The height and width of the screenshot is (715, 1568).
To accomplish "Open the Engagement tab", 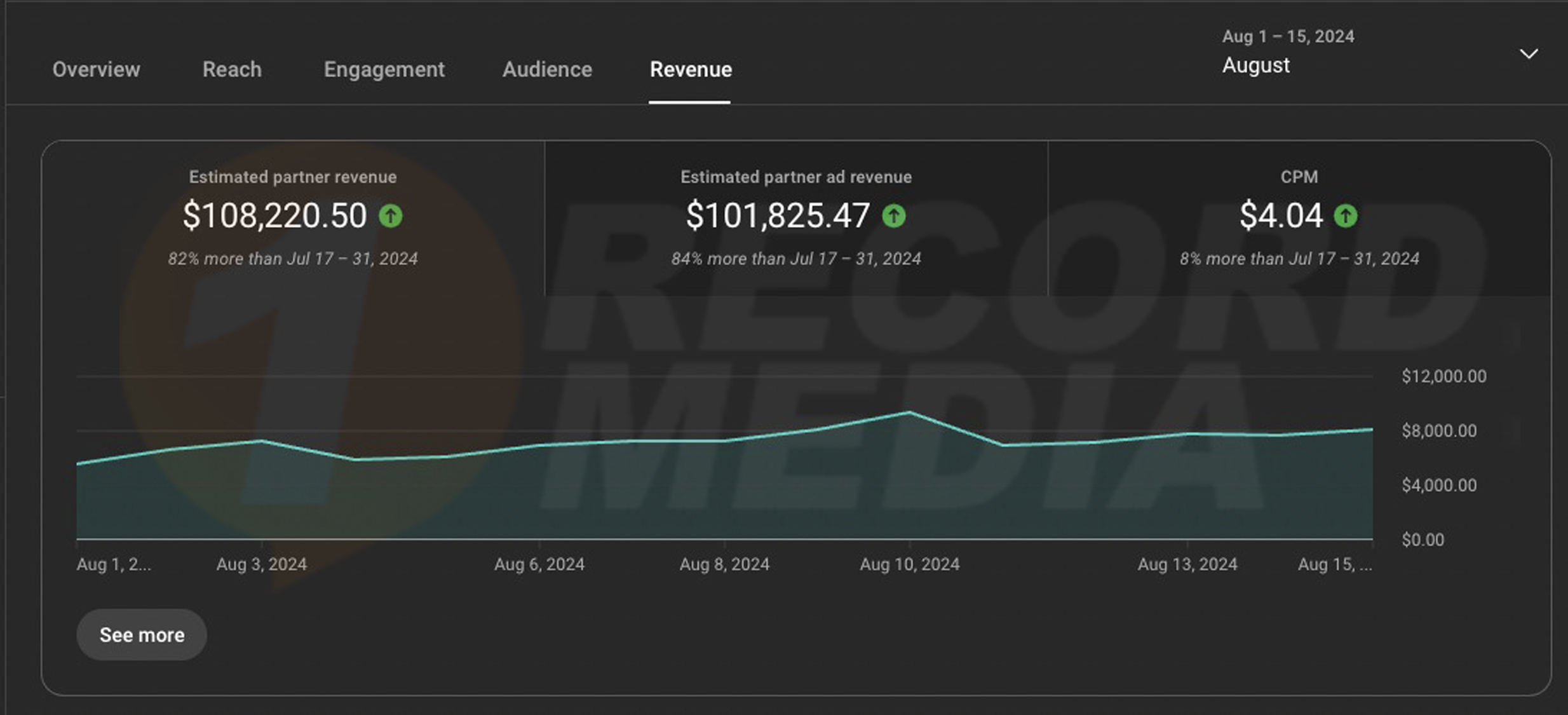I will click(384, 69).
